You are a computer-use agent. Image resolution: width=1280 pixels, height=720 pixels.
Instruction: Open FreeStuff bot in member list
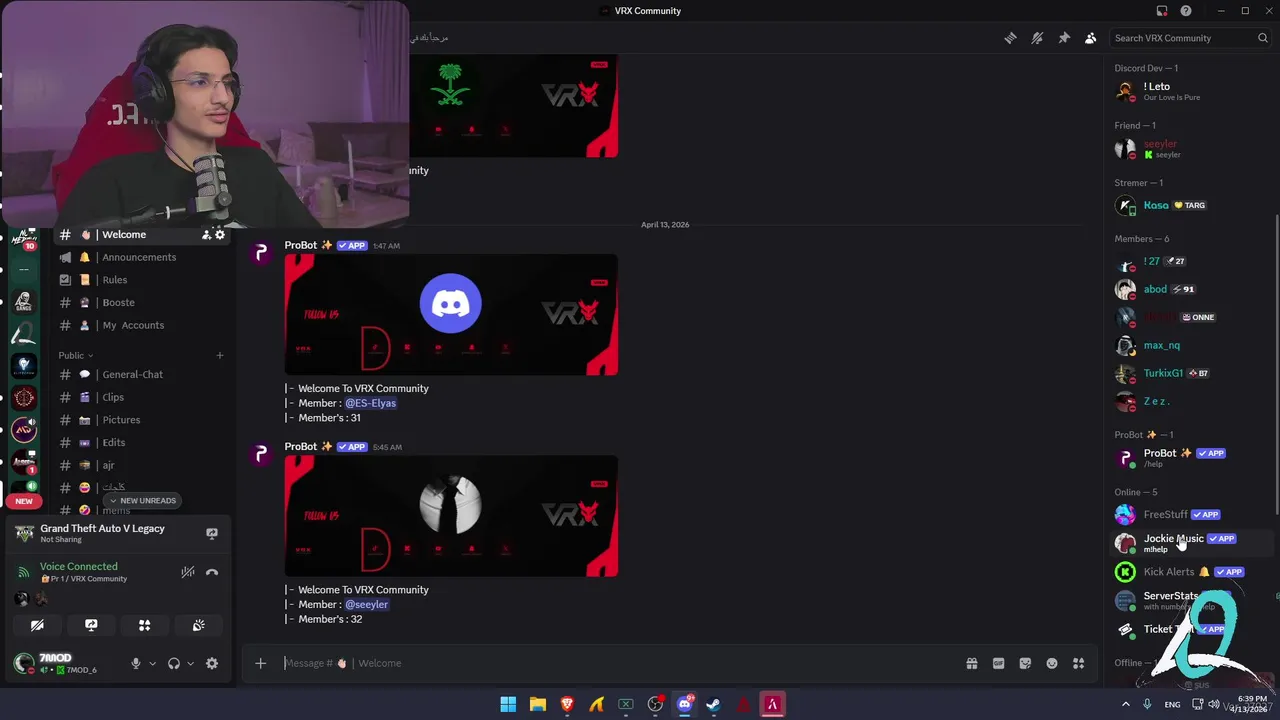(1190, 514)
